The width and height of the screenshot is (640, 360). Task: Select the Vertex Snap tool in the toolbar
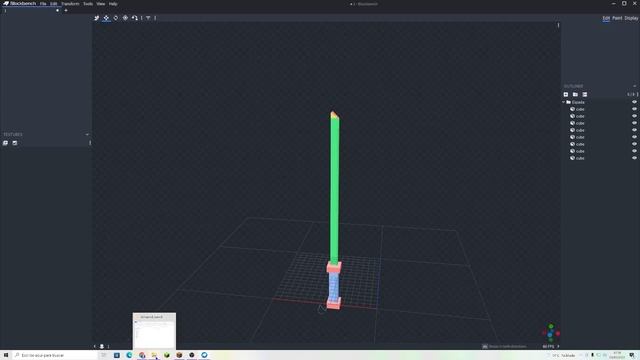click(135, 18)
